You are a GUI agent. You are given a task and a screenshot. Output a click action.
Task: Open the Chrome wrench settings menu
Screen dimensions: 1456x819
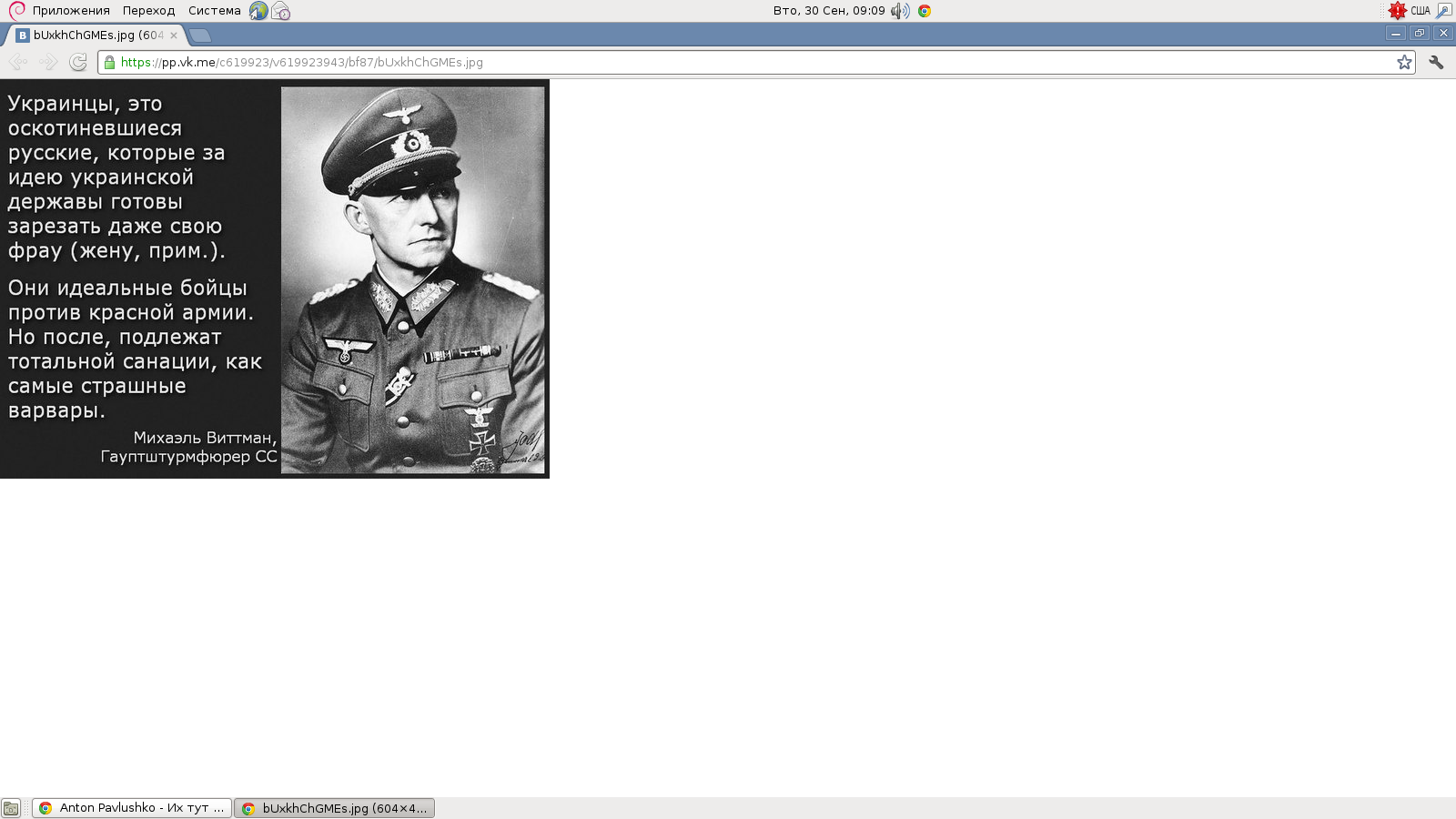1436,62
